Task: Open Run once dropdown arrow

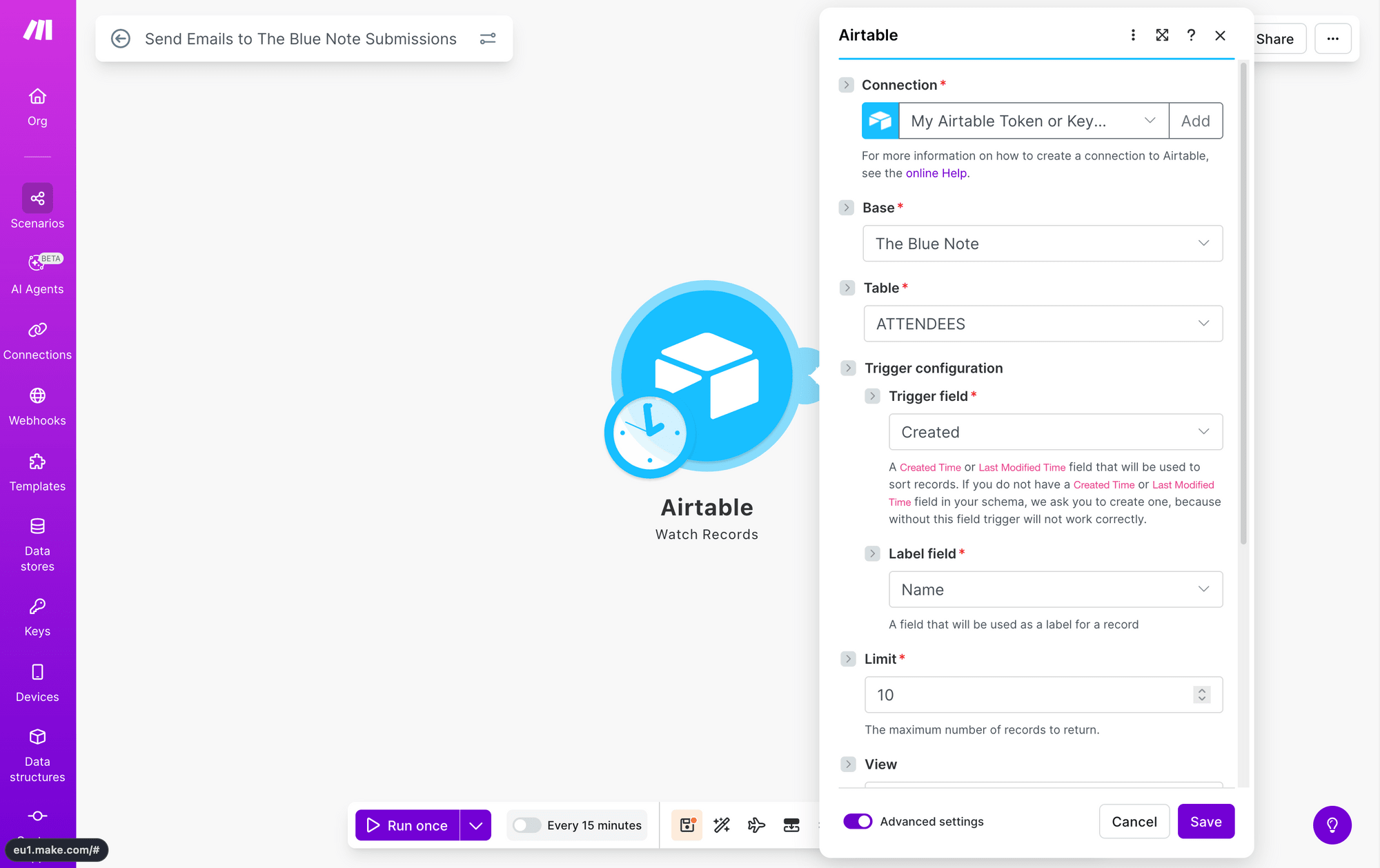Action: [476, 825]
